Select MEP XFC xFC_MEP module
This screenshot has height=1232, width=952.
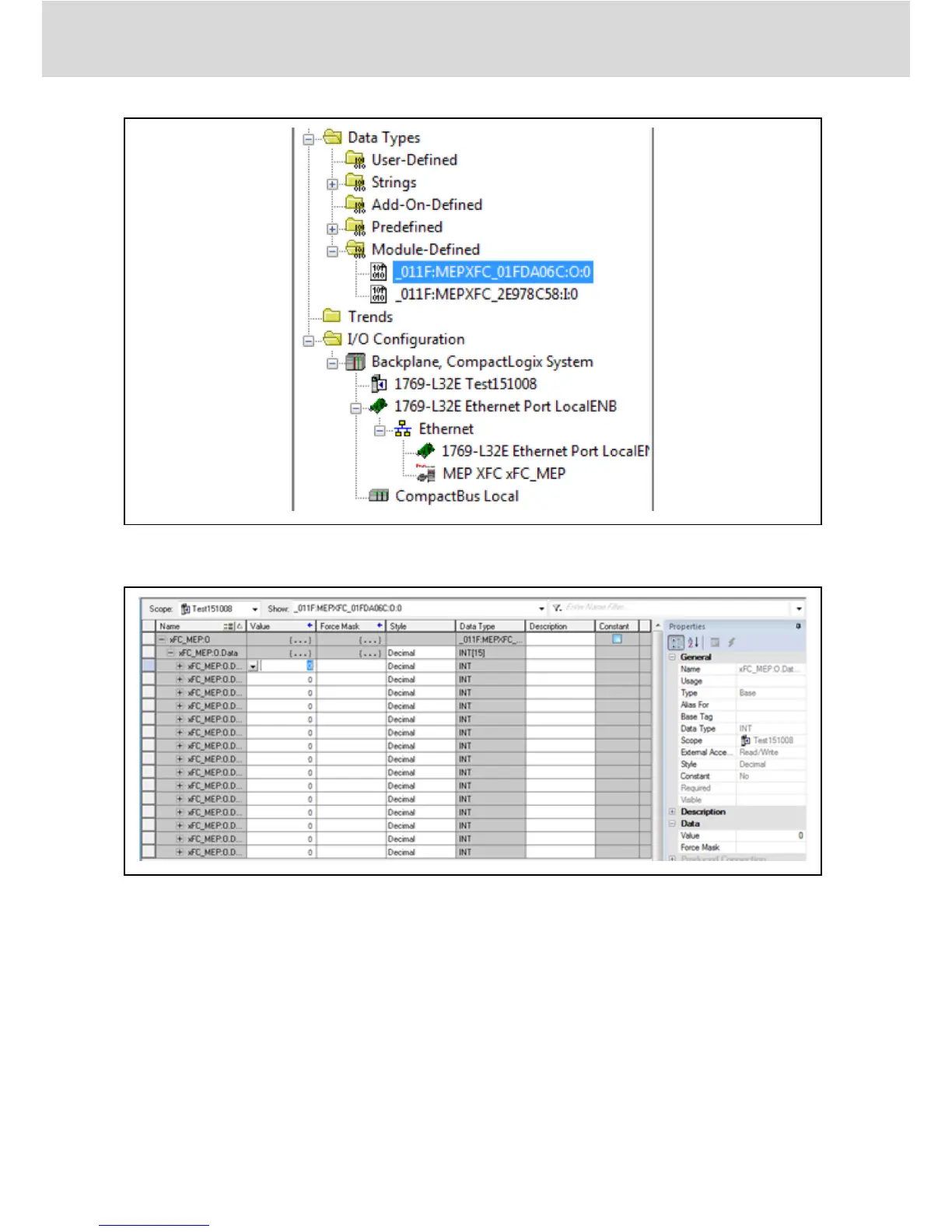tap(504, 474)
